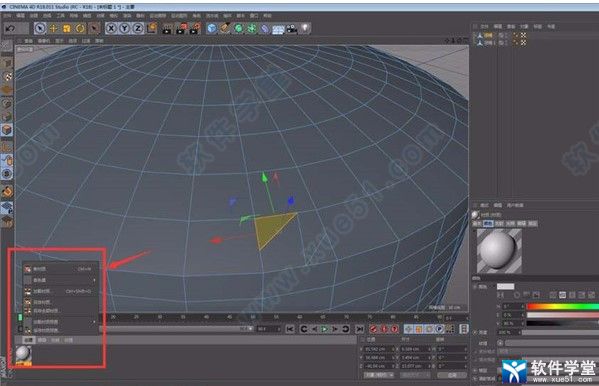Choose the Spline Pen tool
The width and height of the screenshot is (599, 386).
(x=225, y=28)
